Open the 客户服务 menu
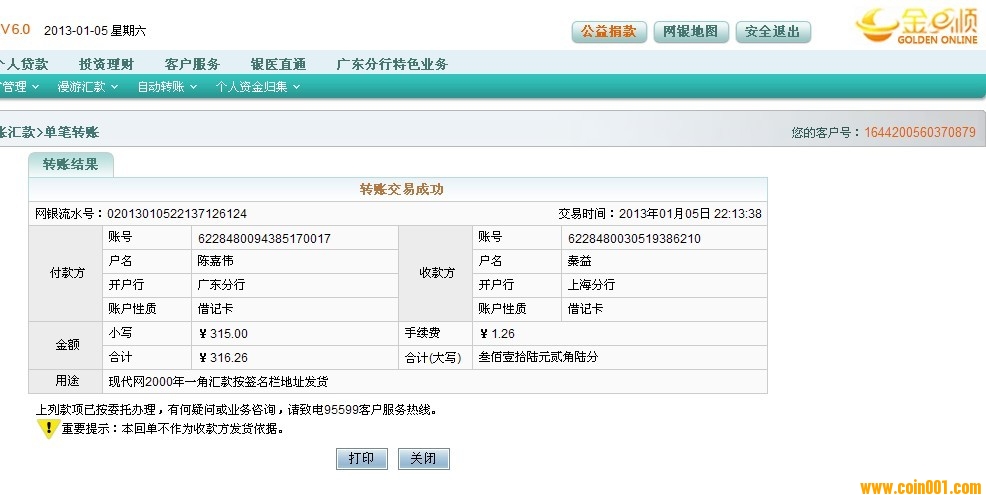Viewport: 986px width, 499px height. click(192, 64)
